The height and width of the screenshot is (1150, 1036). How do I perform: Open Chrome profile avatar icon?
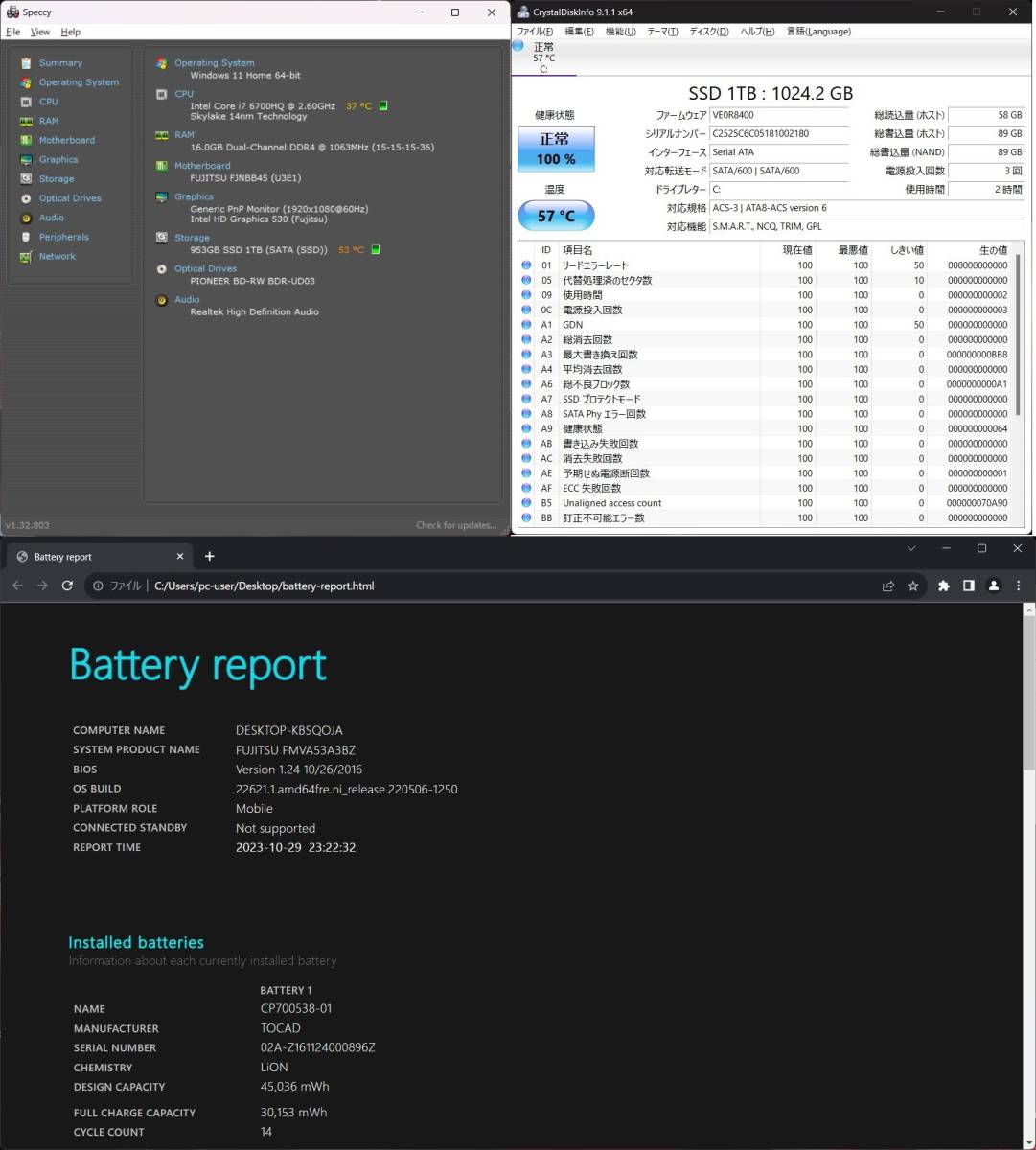pos(994,586)
